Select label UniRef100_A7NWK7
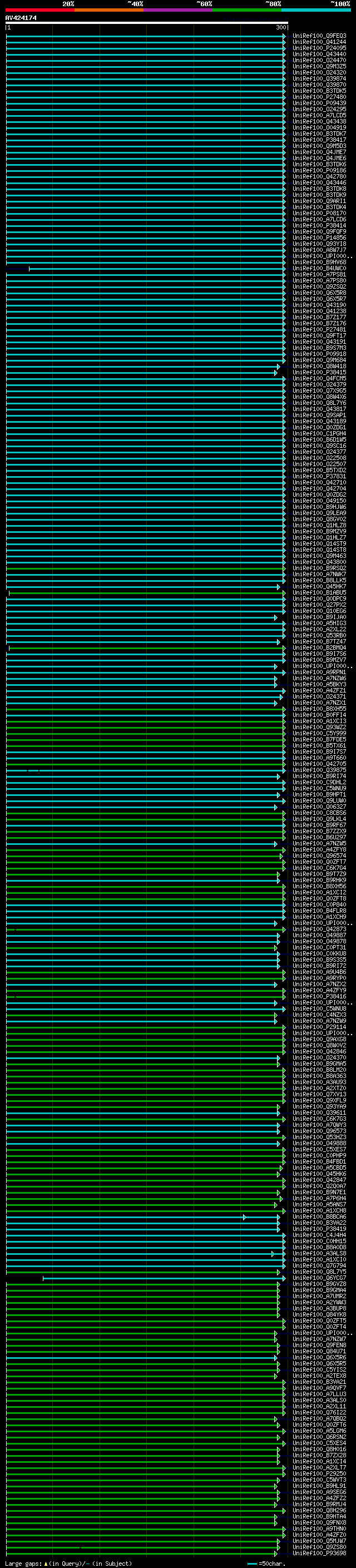Image resolution: width=356 pixels, height=1568 pixels. point(319,574)
